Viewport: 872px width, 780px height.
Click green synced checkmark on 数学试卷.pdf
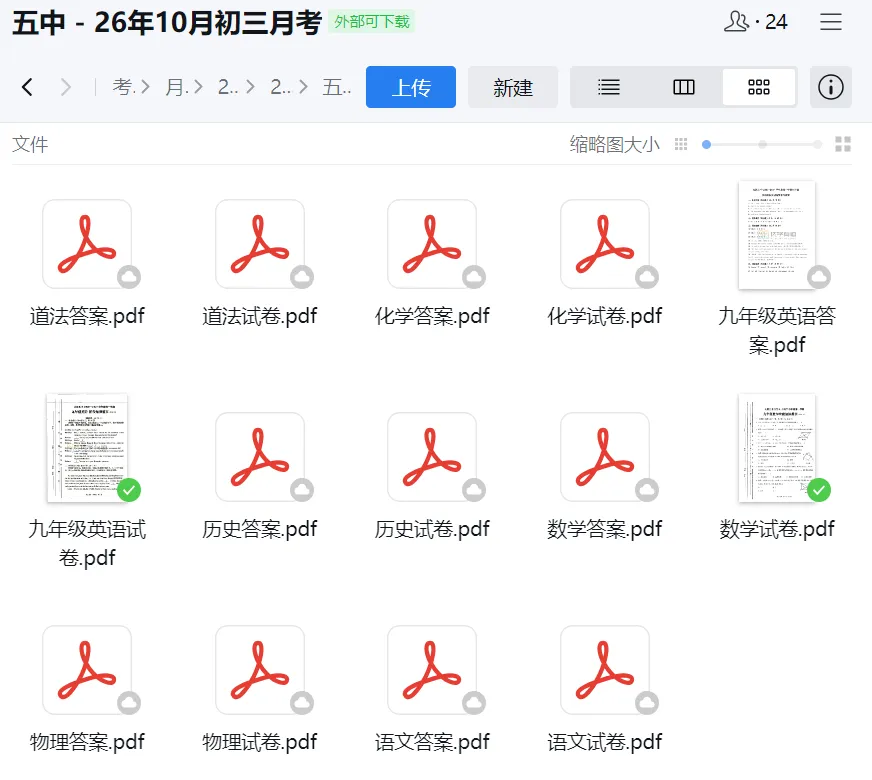[x=819, y=490]
